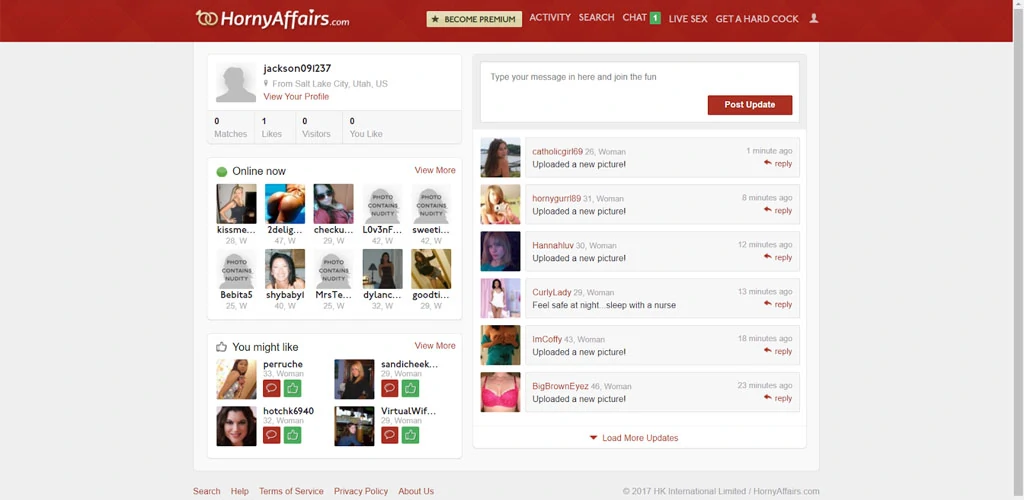This screenshot has width=1024, height=500.
Task: Open the View Your Profile link
Action: (296, 97)
